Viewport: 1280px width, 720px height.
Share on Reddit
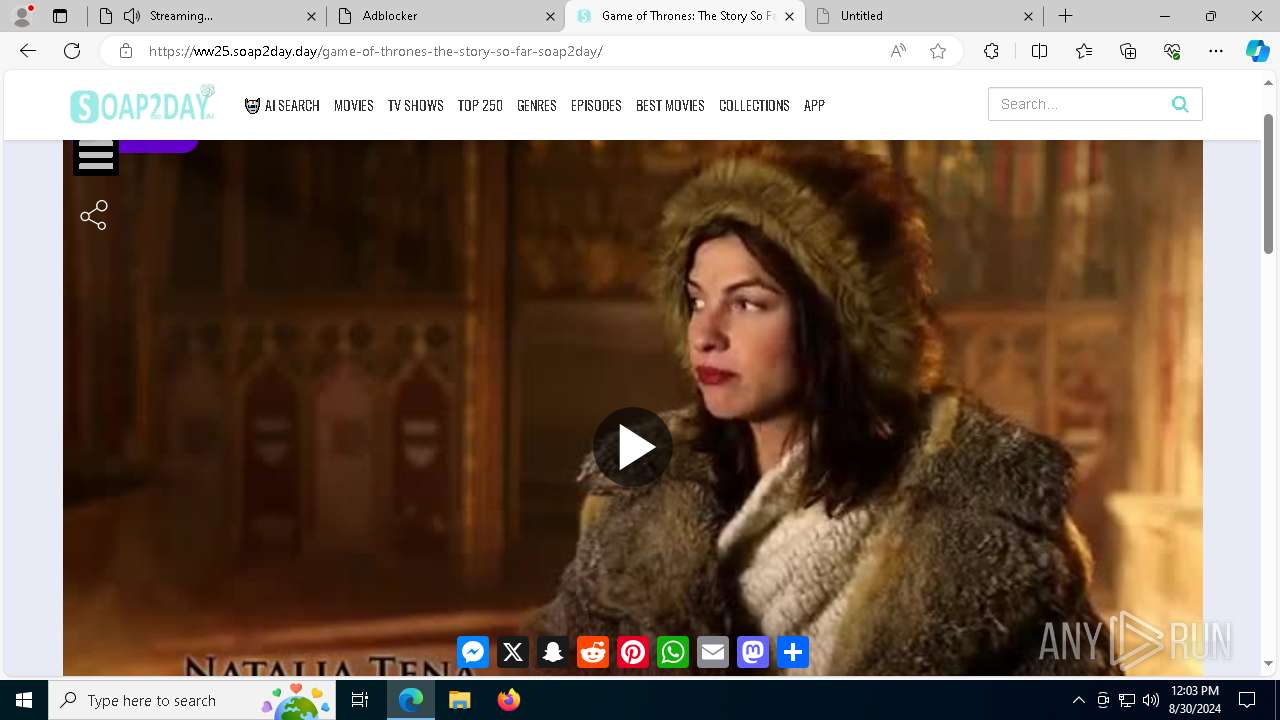click(593, 652)
